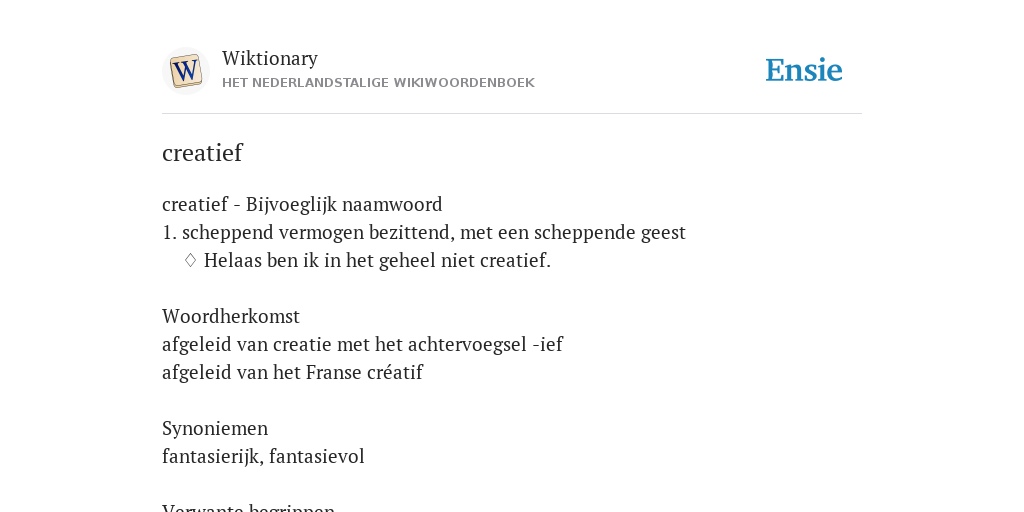Click the synonym fantasierijk
Image resolution: width=1024 pixels, height=512 pixels.
coord(212,456)
